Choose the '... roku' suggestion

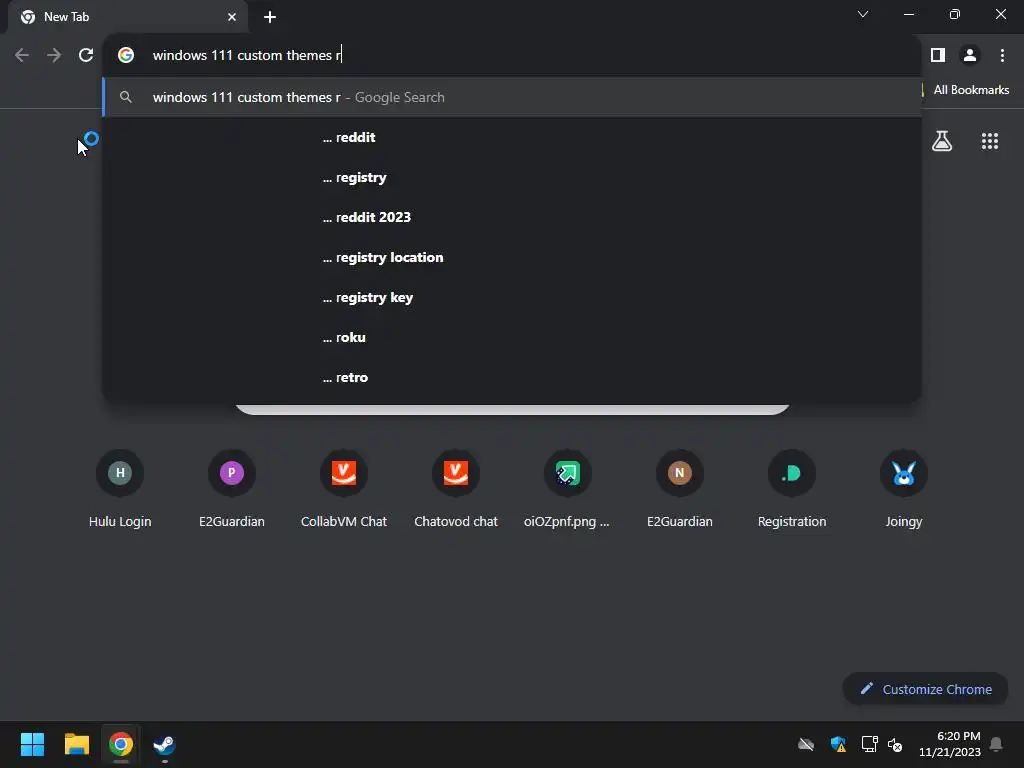513,337
